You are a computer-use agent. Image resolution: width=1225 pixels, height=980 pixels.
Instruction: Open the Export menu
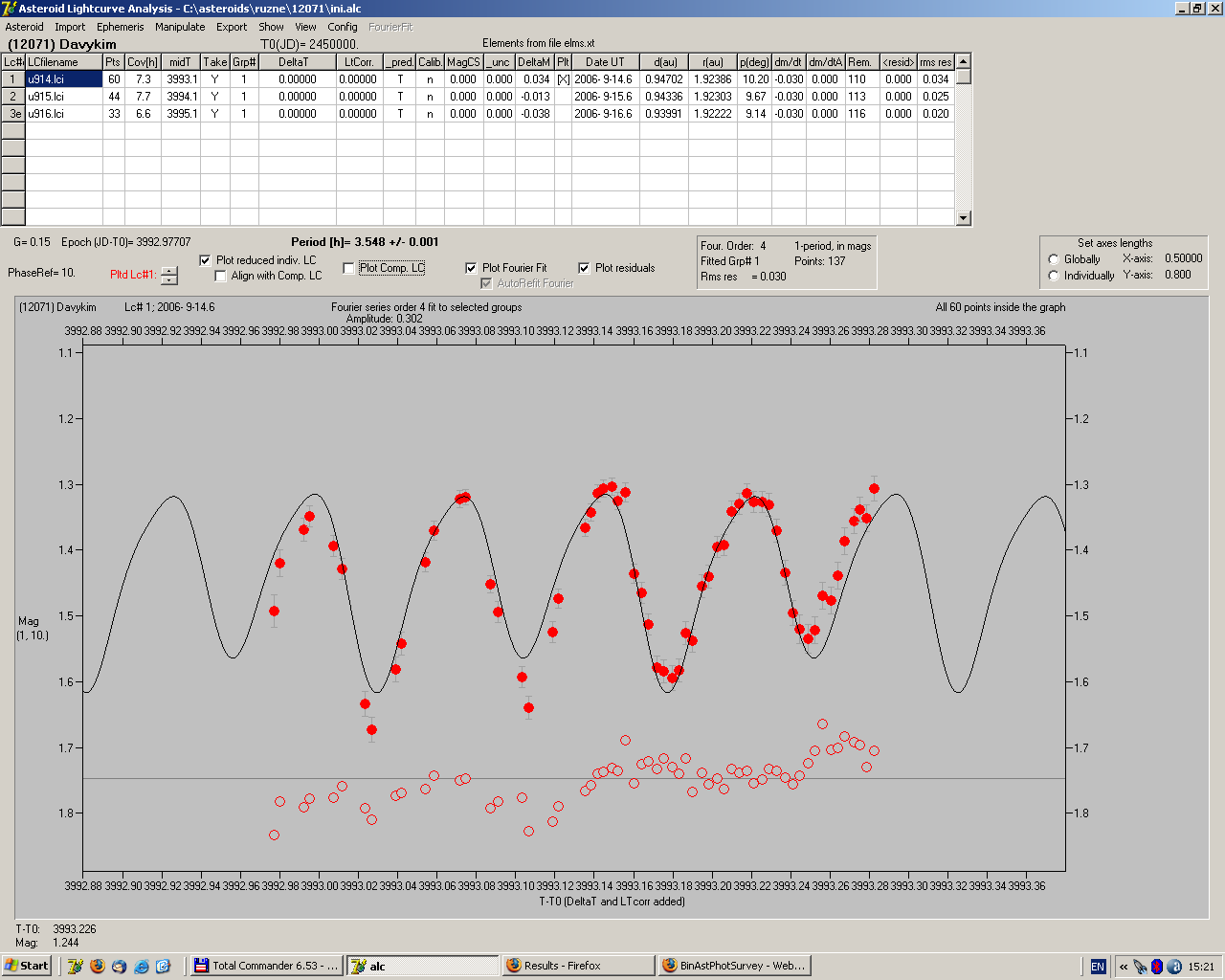point(232,27)
